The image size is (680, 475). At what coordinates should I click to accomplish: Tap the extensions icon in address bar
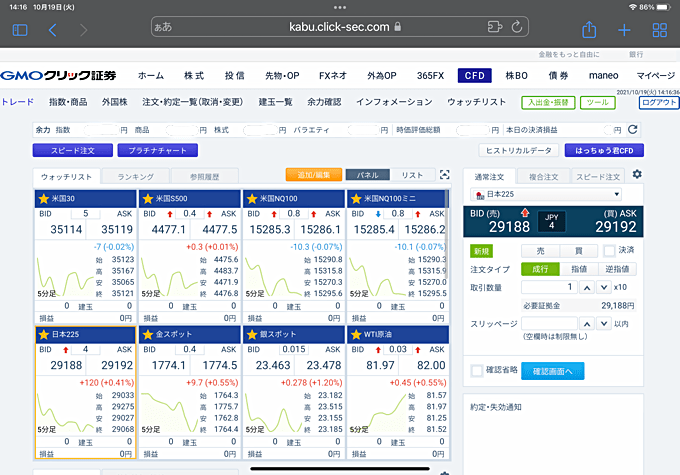(495, 27)
